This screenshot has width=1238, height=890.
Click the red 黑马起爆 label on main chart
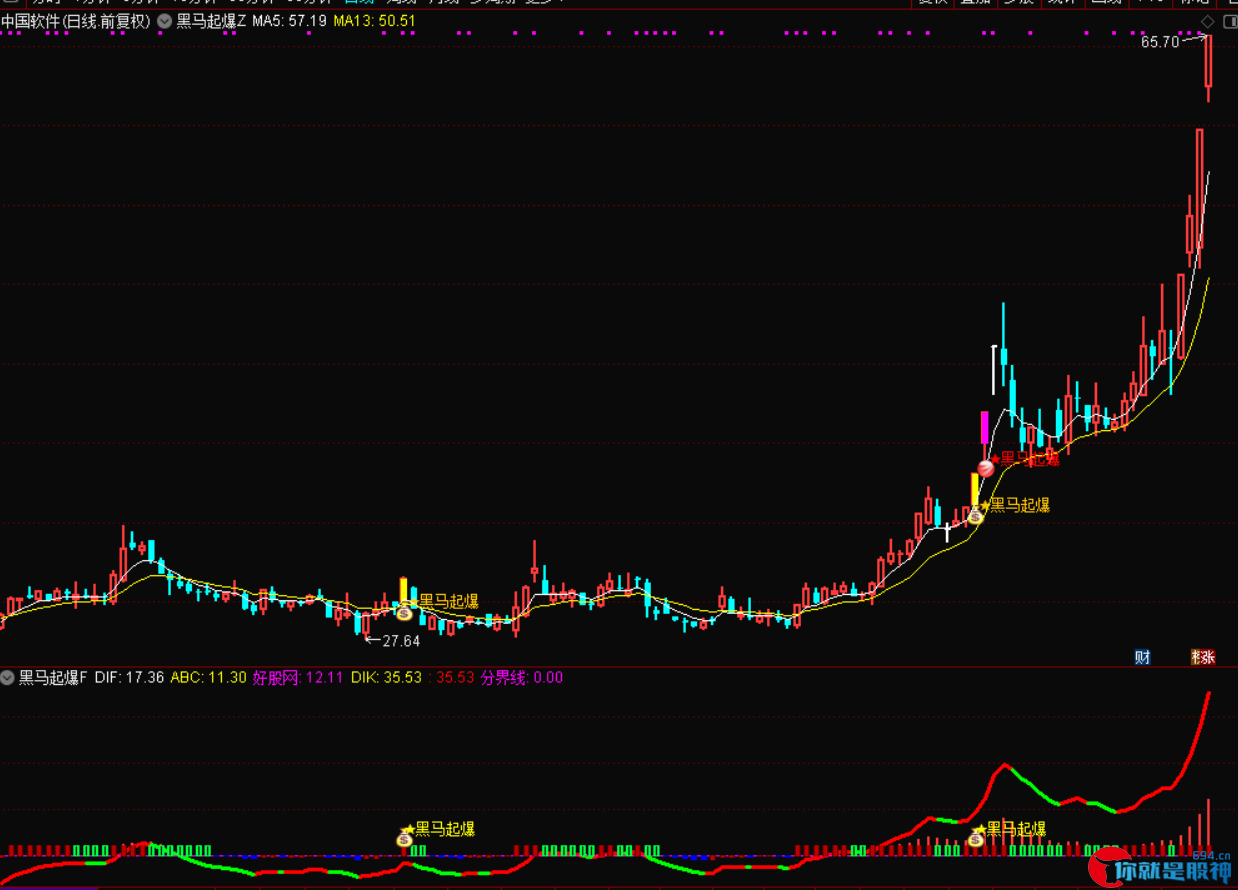(1030, 459)
